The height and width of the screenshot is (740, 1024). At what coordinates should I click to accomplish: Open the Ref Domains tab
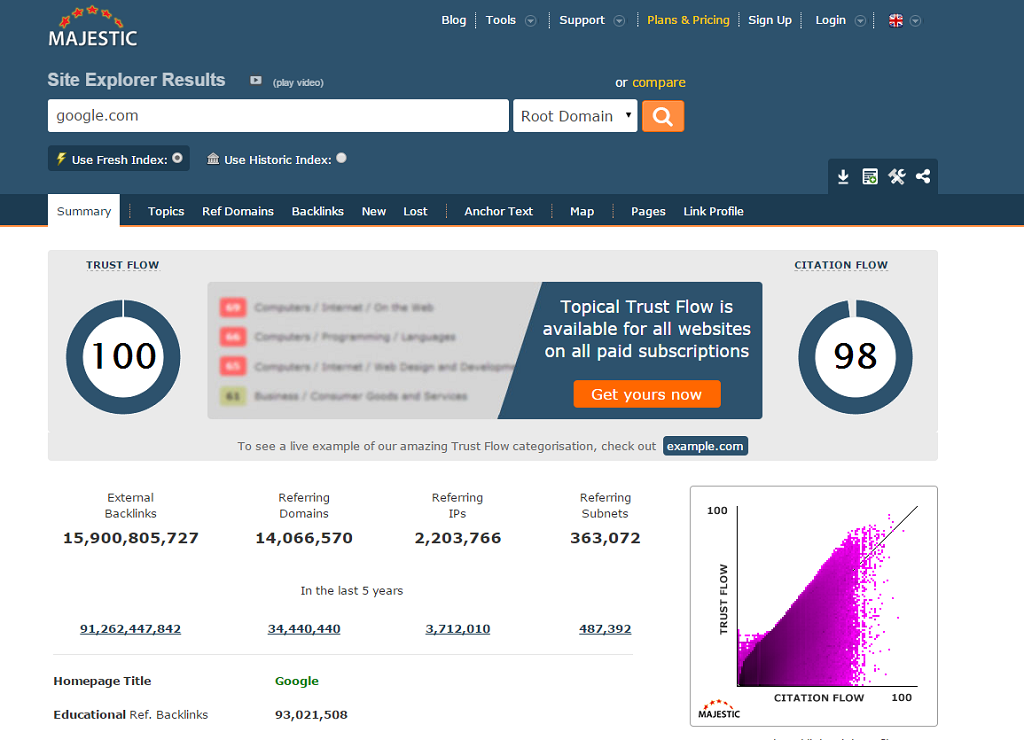238,211
